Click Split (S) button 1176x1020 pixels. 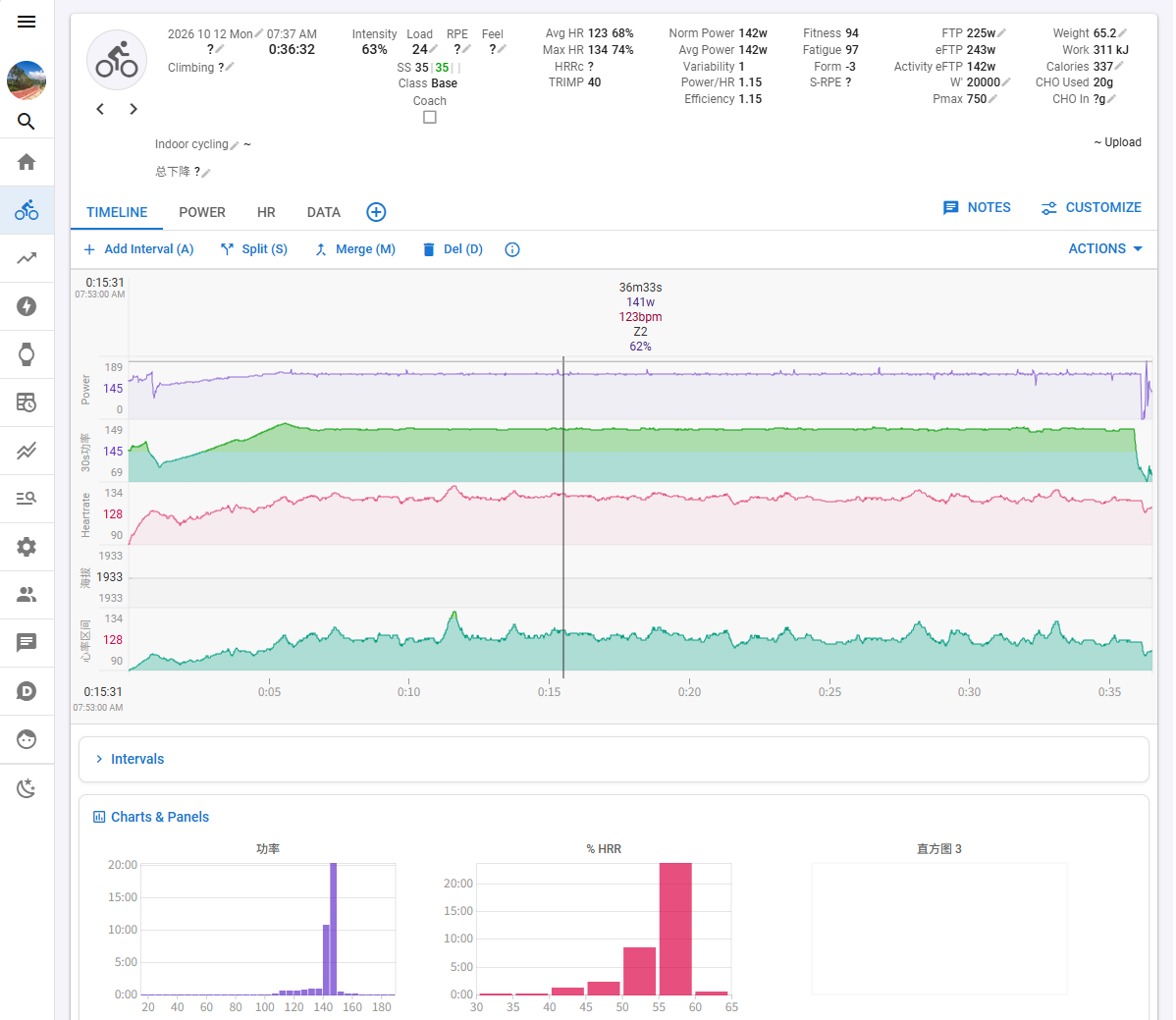coord(254,249)
